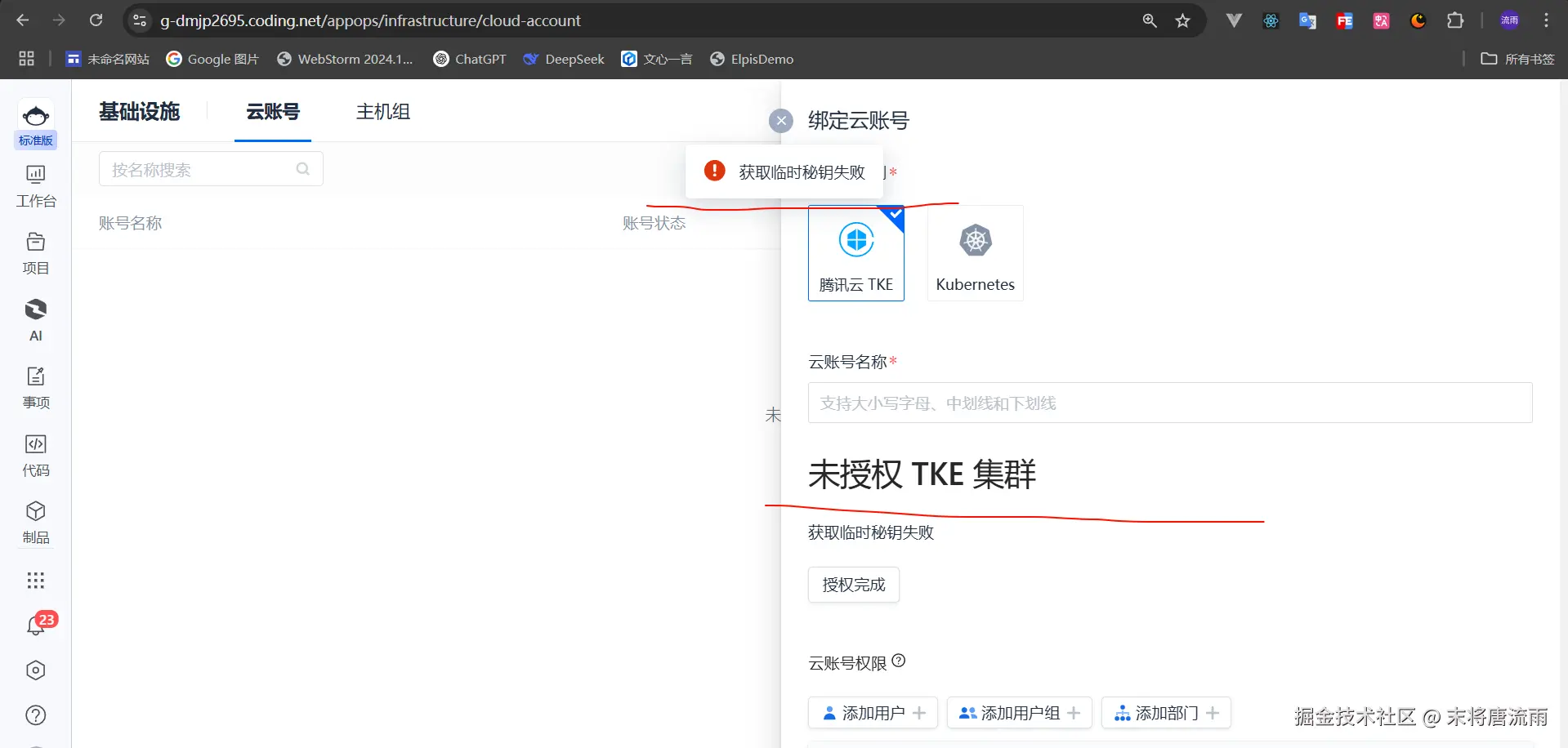Click the Vue devtools extension icon
Screen dimensions: 1568x748
[x=1234, y=20]
